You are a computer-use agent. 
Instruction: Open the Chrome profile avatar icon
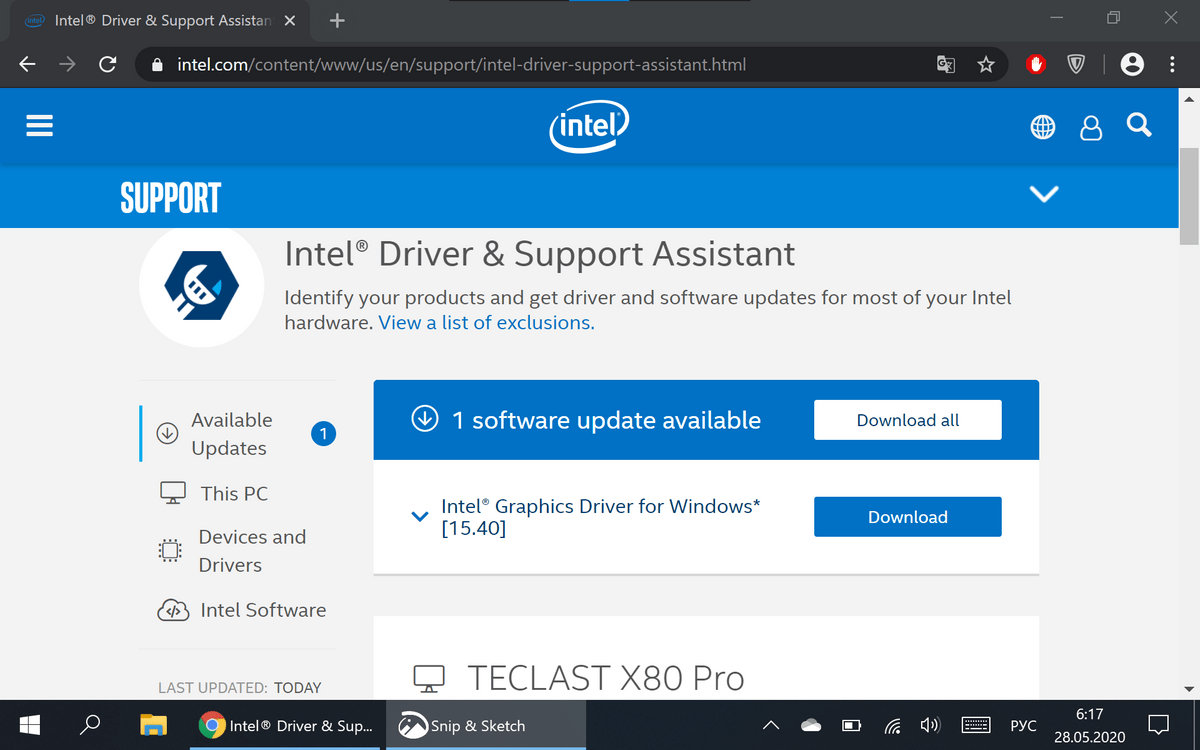pos(1132,65)
